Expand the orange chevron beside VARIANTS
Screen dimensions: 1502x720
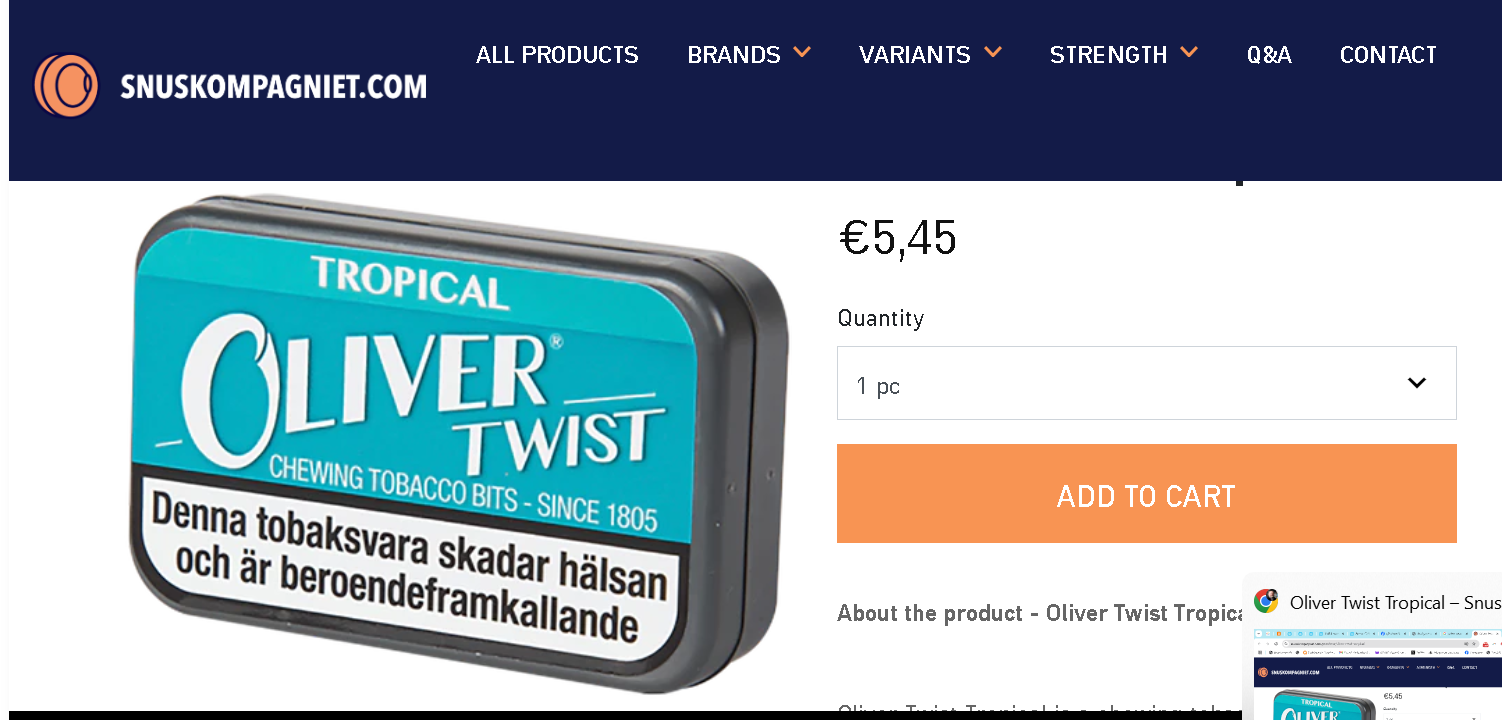coord(992,52)
